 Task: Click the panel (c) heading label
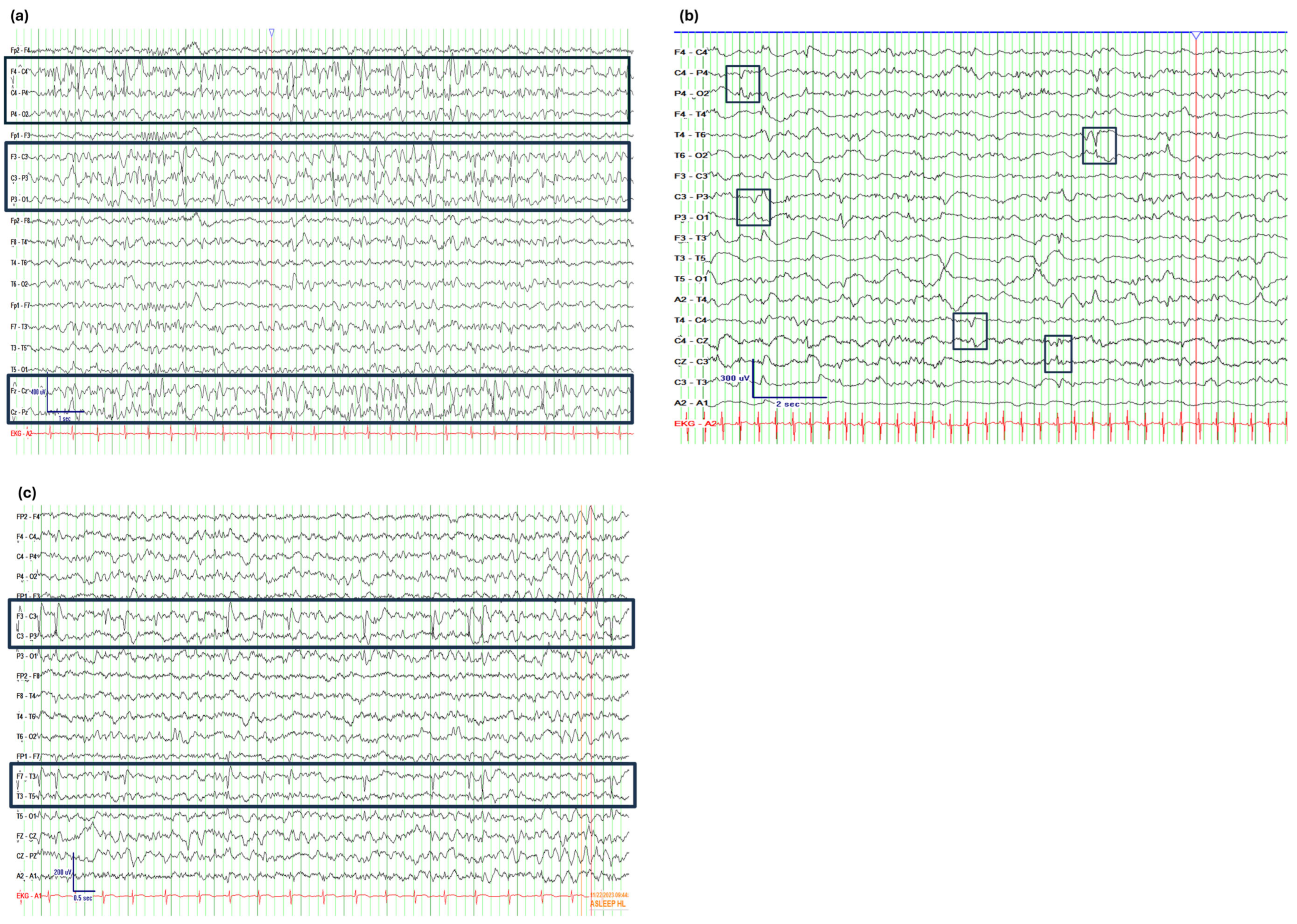[27, 493]
